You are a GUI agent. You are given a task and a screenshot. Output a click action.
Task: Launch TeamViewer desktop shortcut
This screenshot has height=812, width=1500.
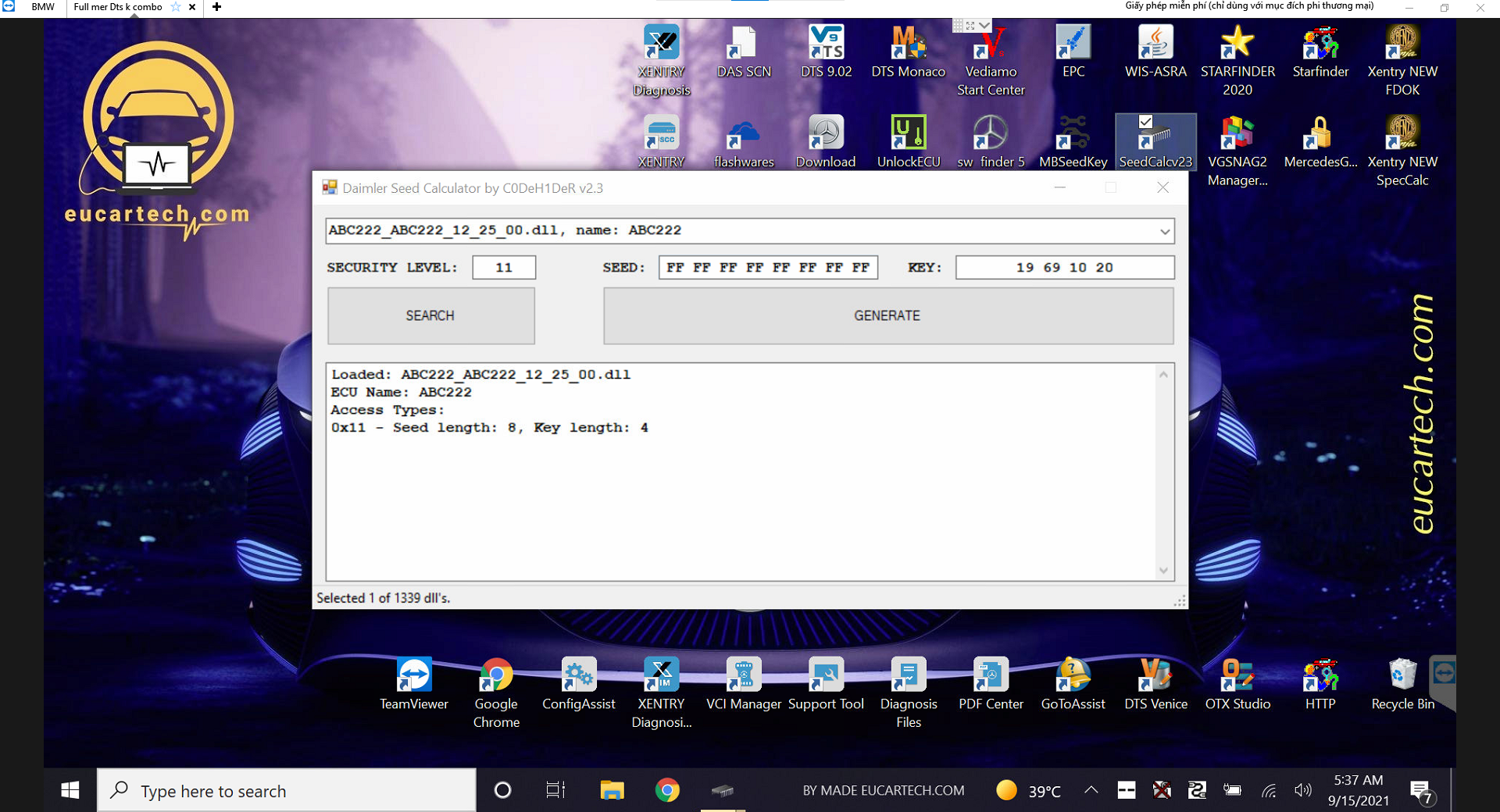414,684
